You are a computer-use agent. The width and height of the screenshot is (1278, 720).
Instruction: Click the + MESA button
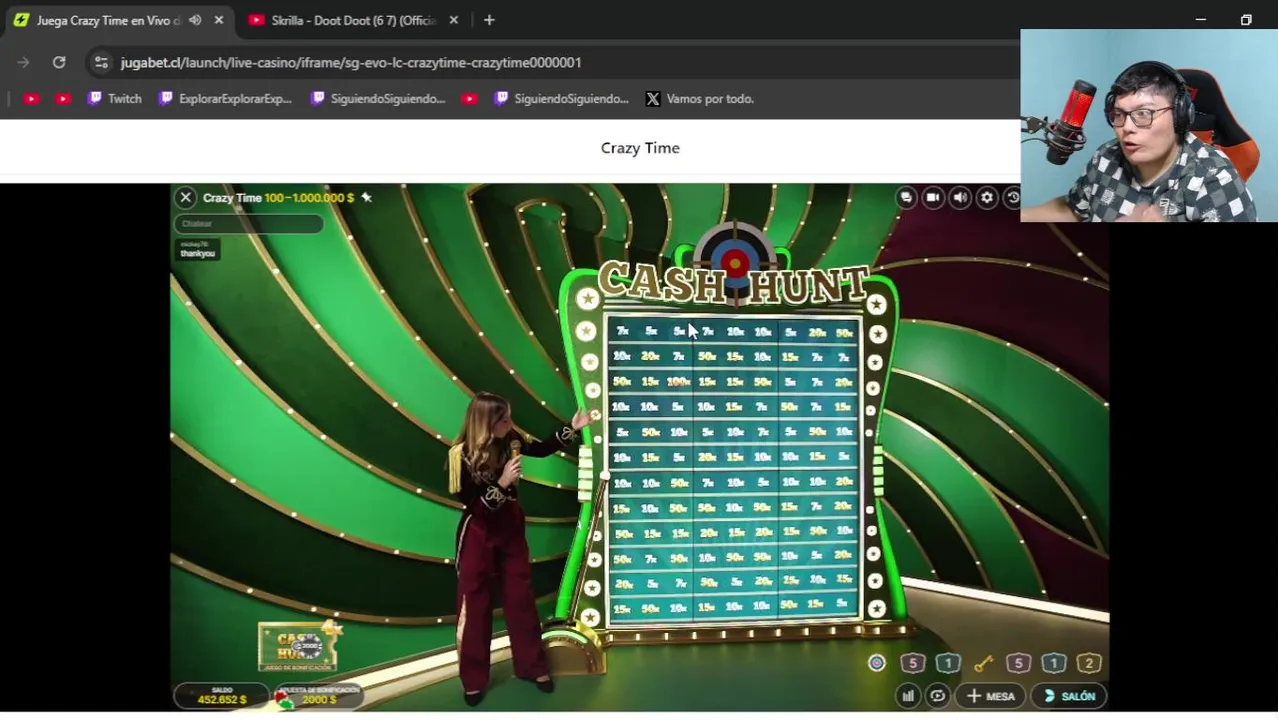(x=991, y=696)
